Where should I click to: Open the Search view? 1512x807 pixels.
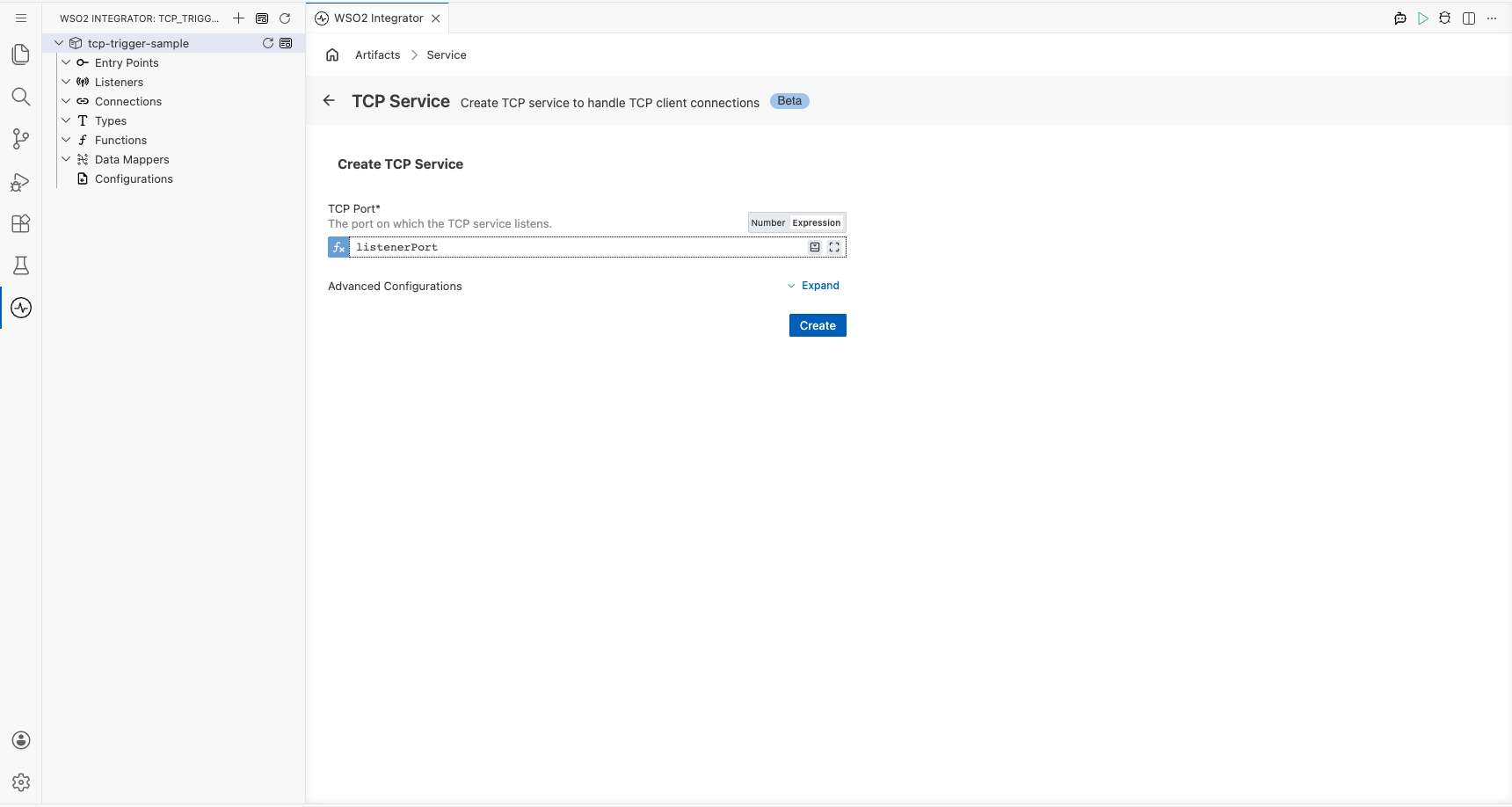21,97
